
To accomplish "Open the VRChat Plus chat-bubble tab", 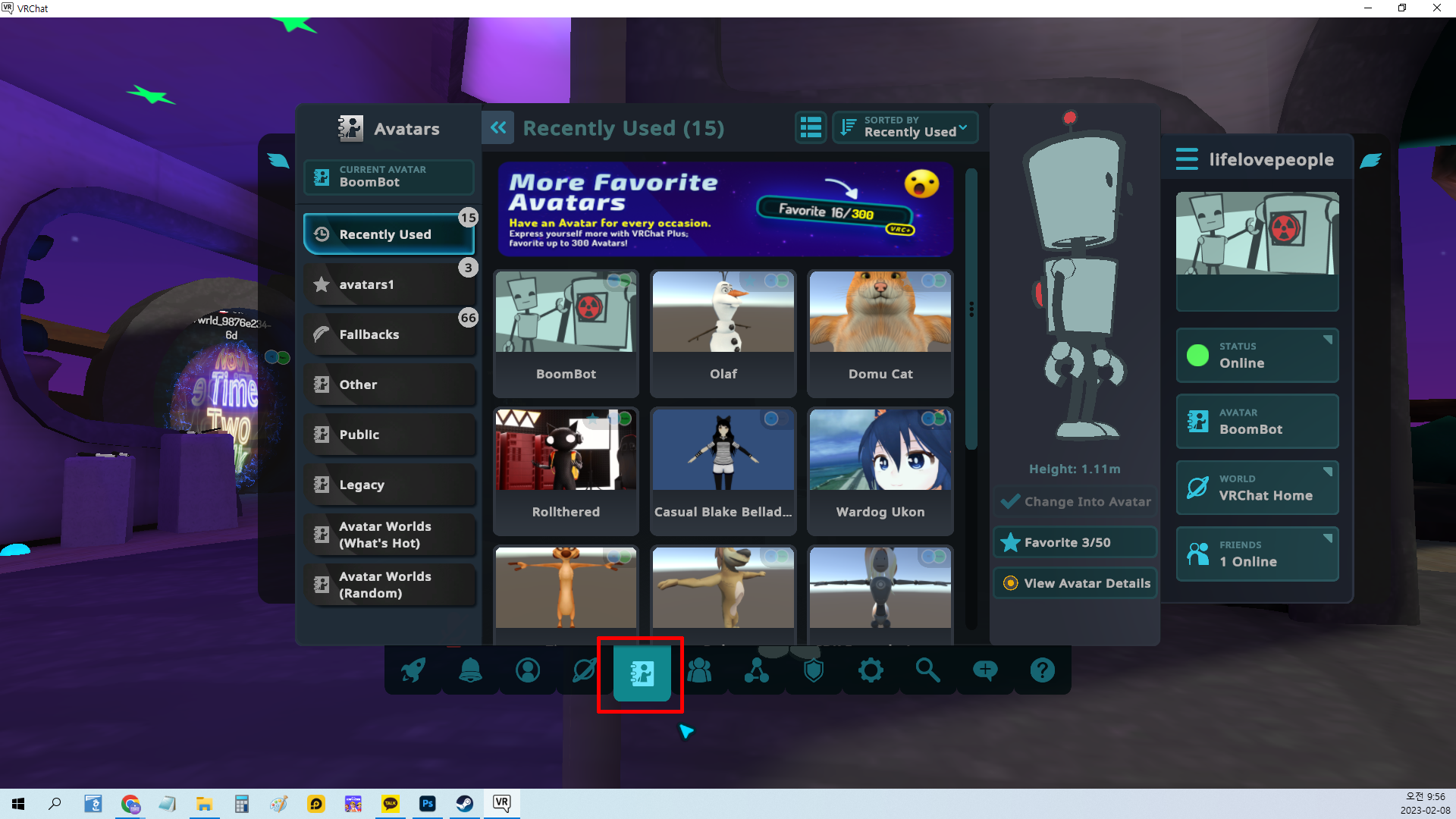I will (985, 670).
